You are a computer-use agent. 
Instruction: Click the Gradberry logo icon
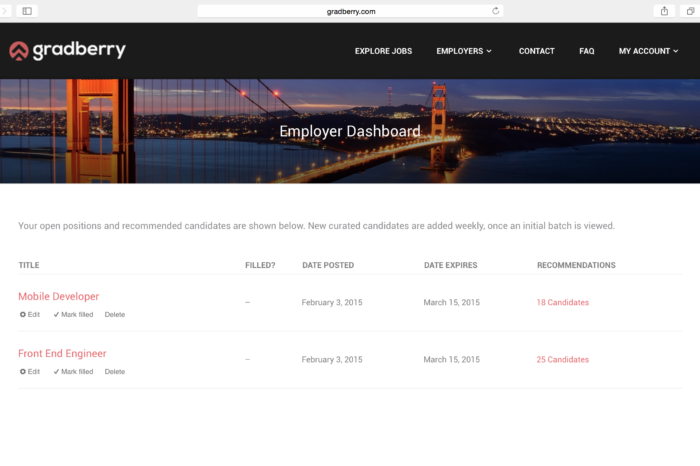(x=19, y=50)
